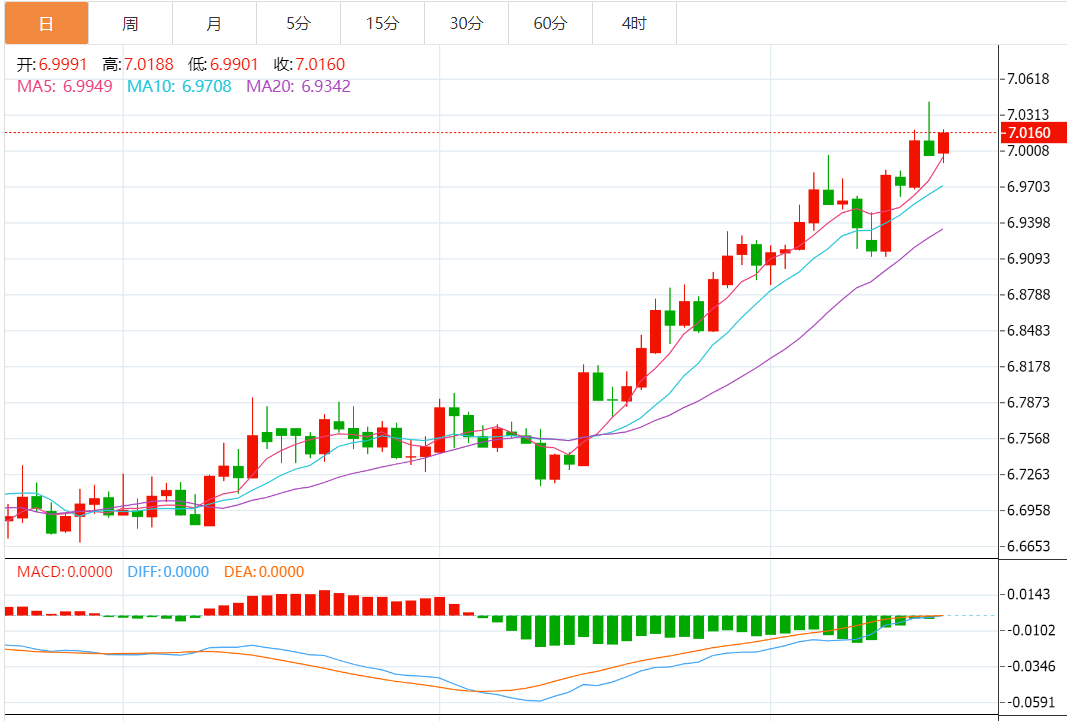Click the 开: 6.9991 open price
1067x721 pixels.
tap(52, 65)
